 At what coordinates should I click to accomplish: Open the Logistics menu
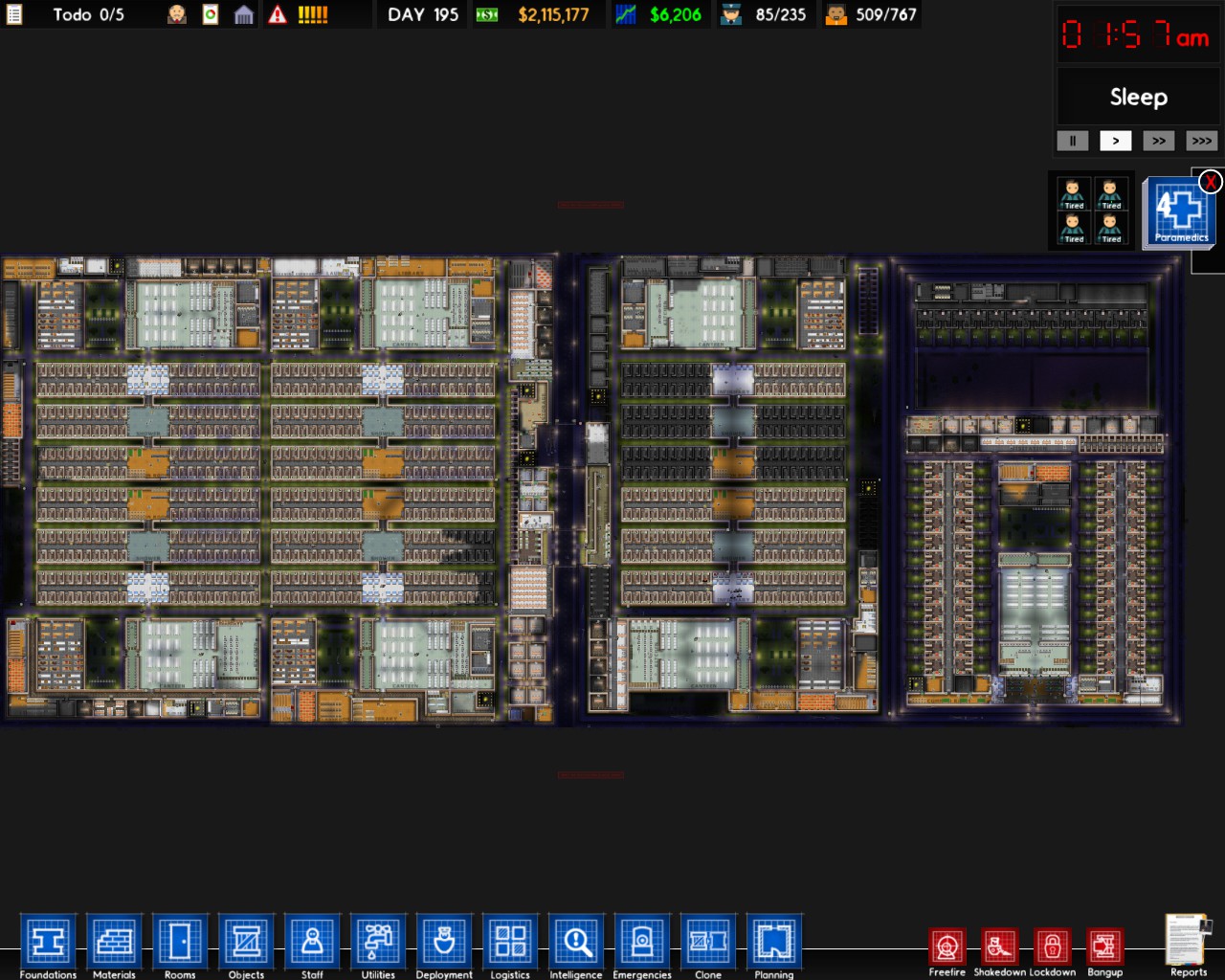510,947
